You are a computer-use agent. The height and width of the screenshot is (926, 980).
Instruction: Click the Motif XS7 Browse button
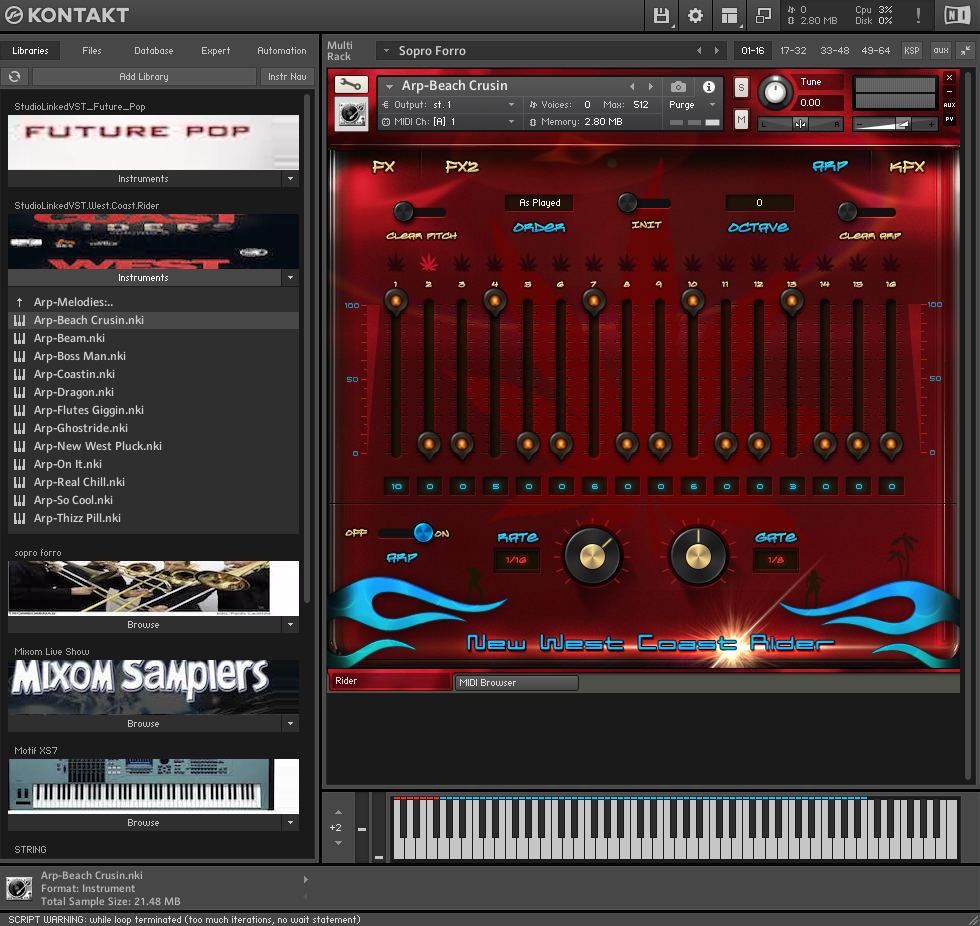coord(144,823)
